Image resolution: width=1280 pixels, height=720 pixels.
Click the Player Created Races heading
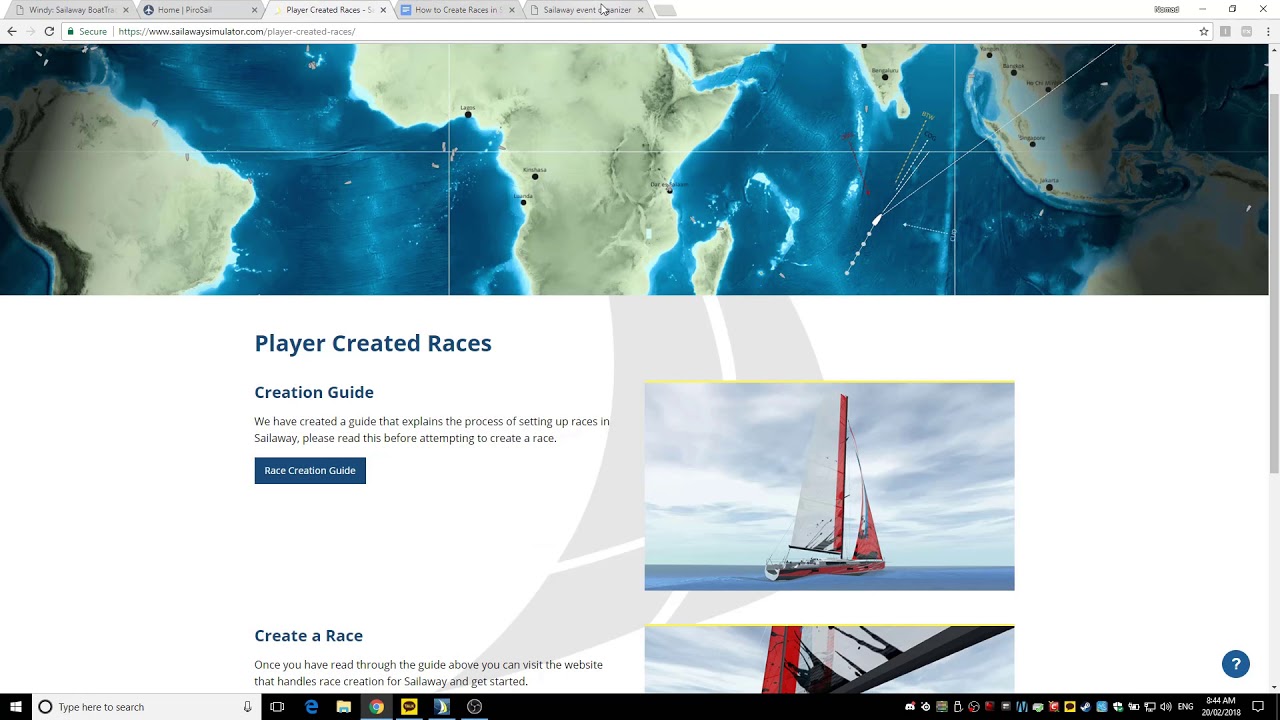click(x=373, y=343)
